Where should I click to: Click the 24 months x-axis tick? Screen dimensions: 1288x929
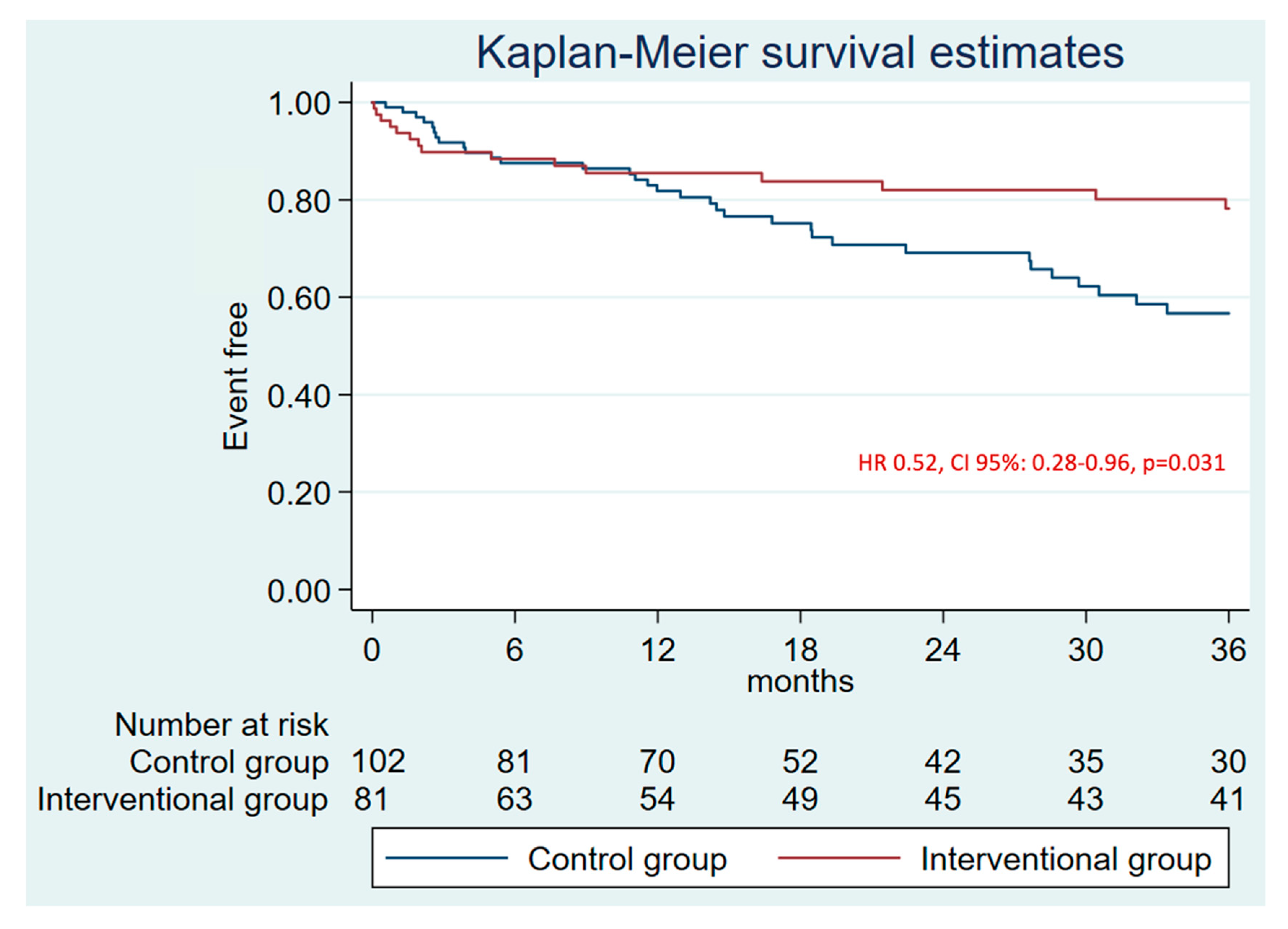[943, 650]
